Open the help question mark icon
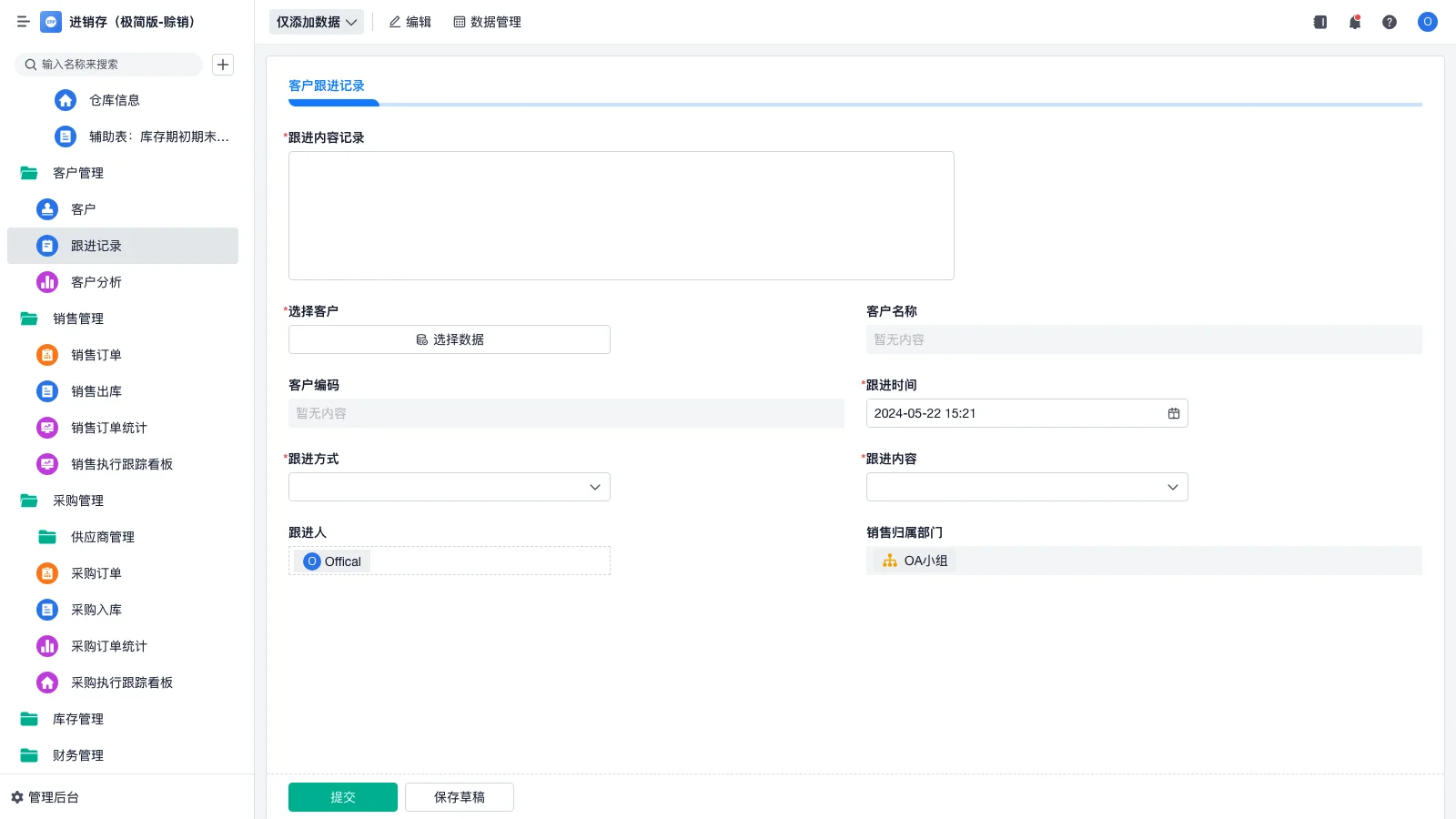The image size is (1456, 819). pos(1390,22)
